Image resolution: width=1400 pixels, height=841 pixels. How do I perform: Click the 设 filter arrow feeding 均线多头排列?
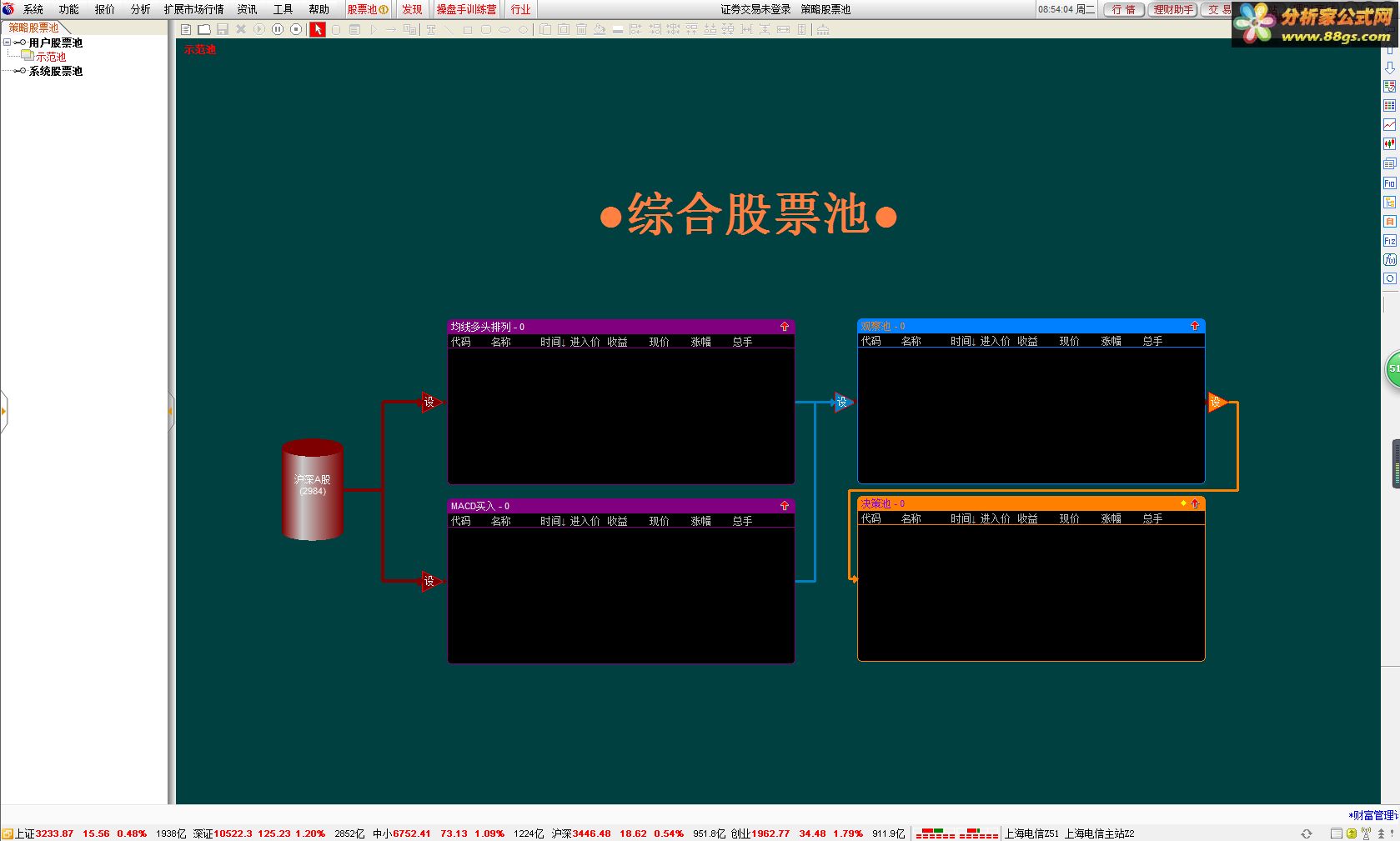tap(431, 403)
